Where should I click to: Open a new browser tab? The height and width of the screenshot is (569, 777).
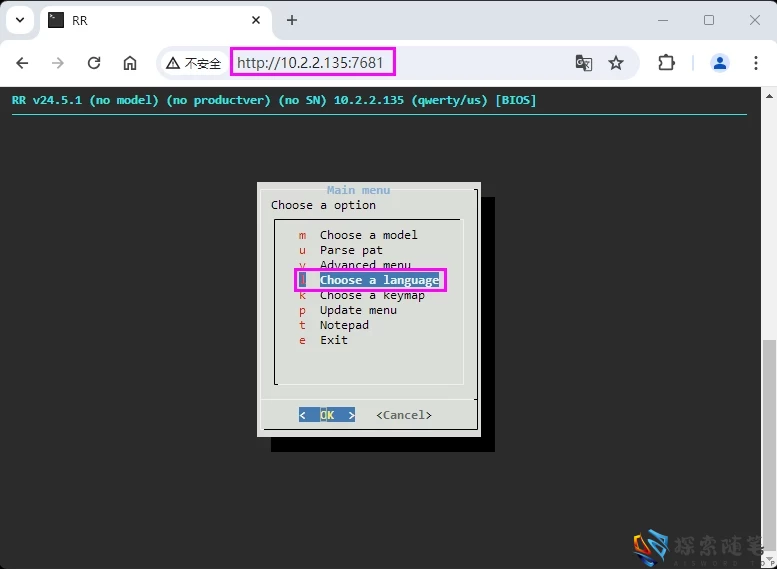(292, 20)
